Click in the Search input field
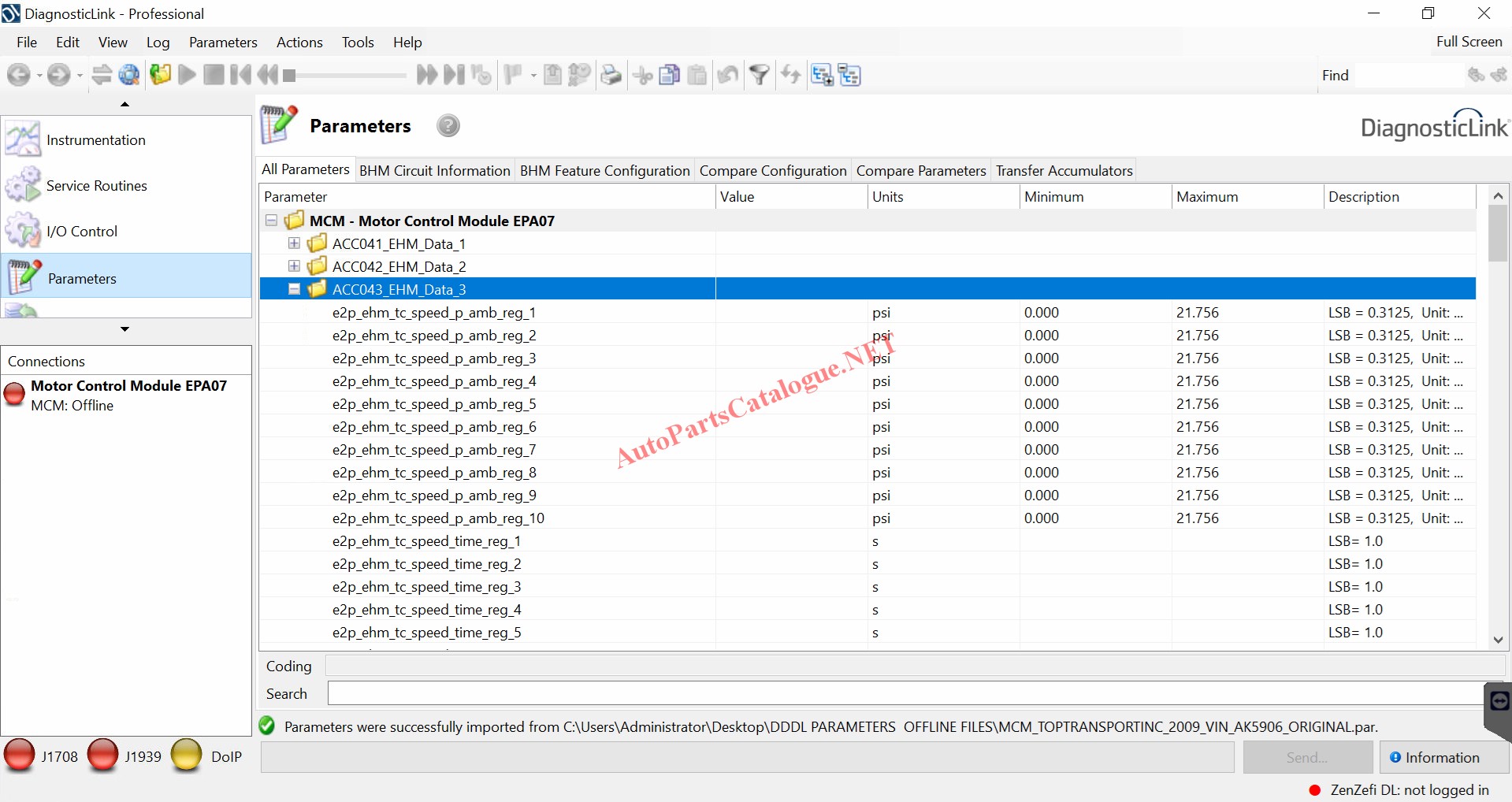Viewport: 1512px width, 802px height. coord(906,693)
